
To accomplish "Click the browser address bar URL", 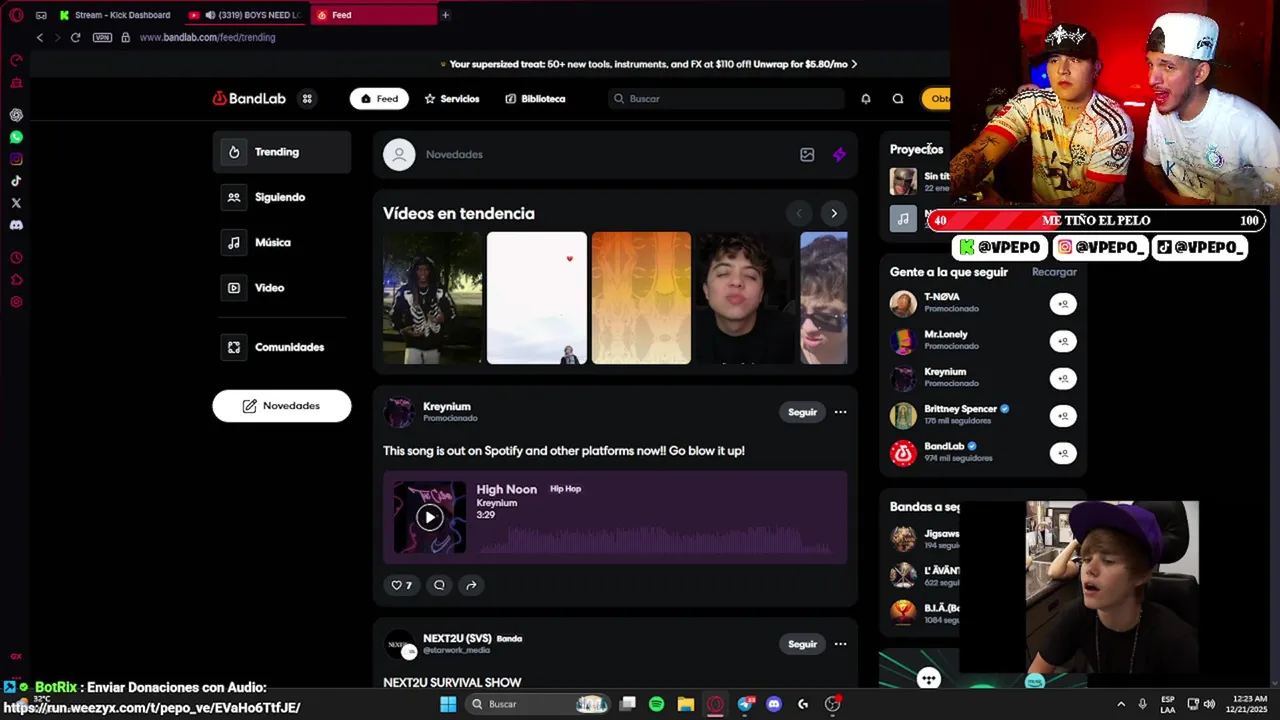I will coord(207,37).
